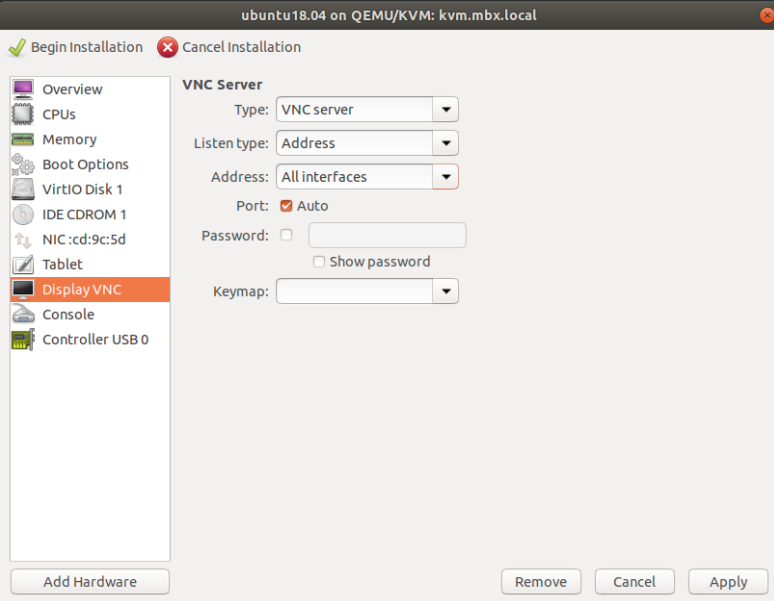Select Console in the hardware list
The width and height of the screenshot is (774, 601).
[x=90, y=314]
